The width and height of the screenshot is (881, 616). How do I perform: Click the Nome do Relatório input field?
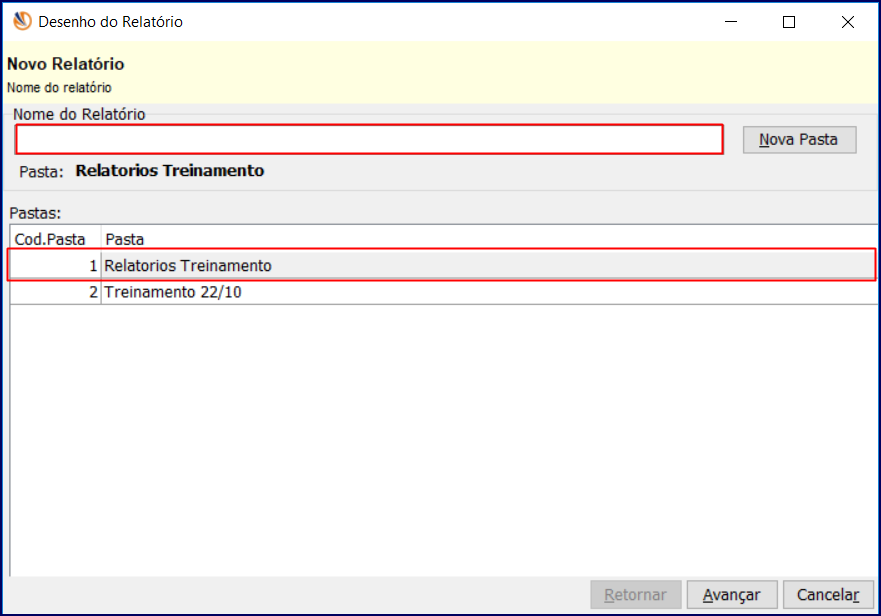pyautogui.click(x=369, y=139)
